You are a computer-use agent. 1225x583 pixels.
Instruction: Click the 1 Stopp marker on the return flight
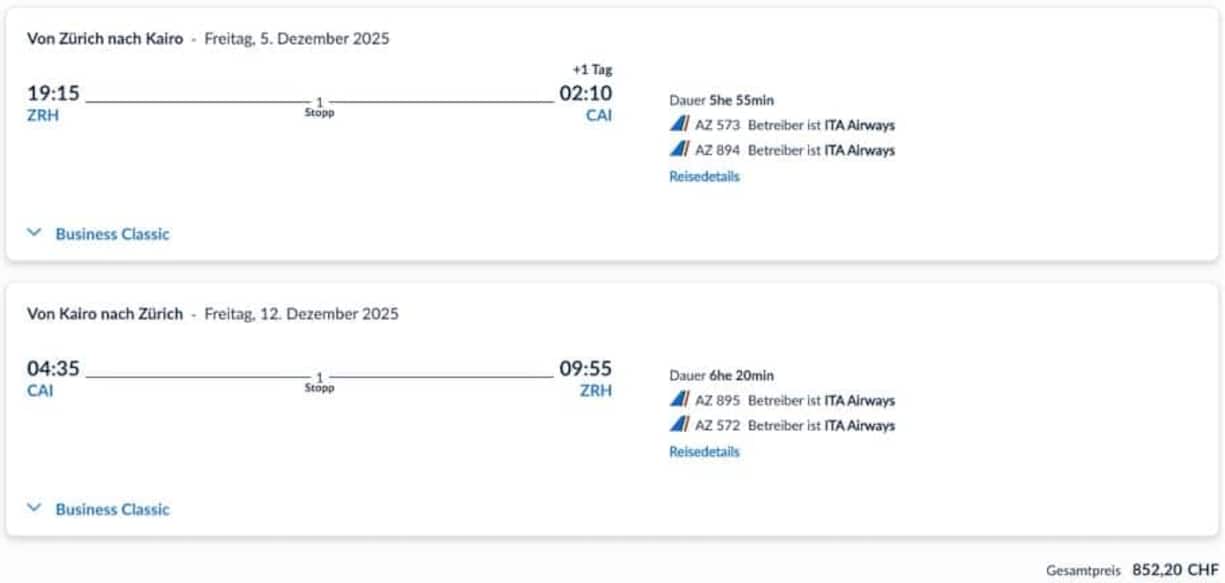tap(319, 382)
